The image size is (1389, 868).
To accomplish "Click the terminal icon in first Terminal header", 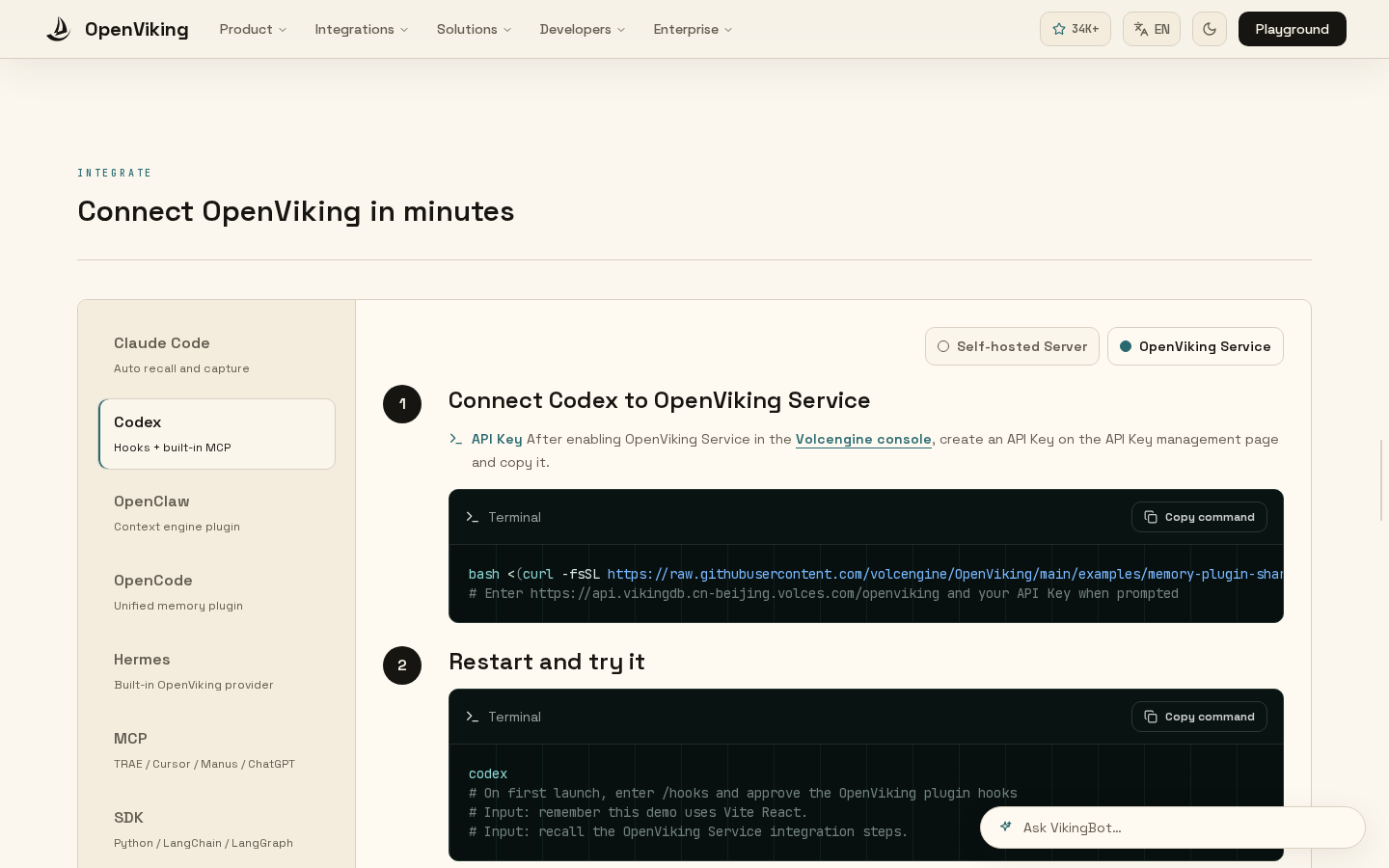I will [x=473, y=517].
